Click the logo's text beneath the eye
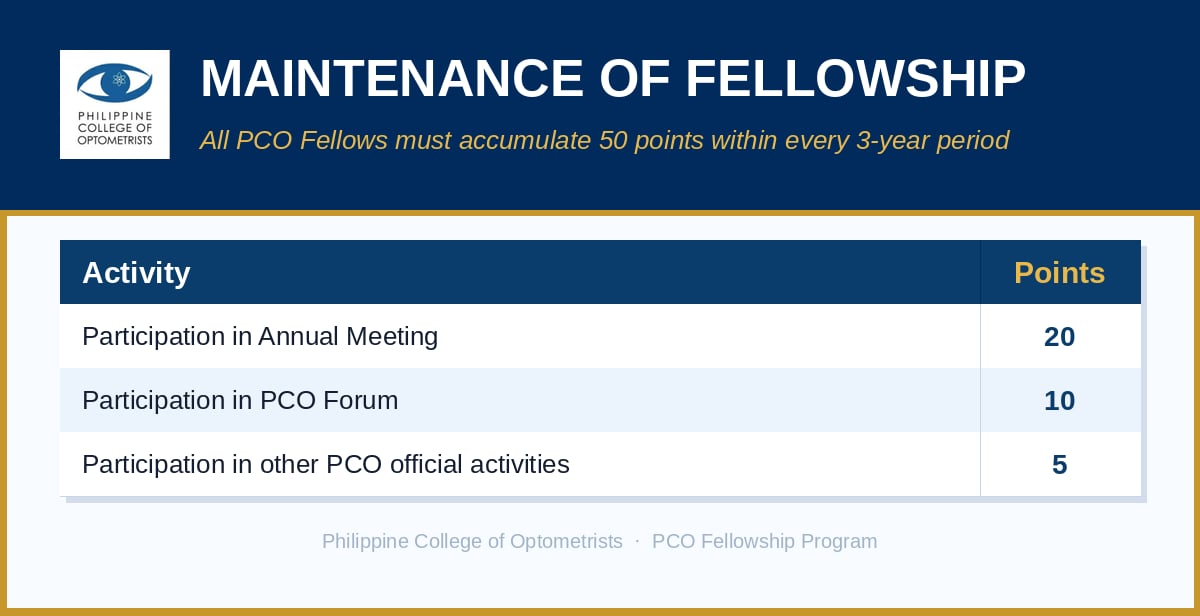Screen dimensions: 1200x616 click(115, 128)
